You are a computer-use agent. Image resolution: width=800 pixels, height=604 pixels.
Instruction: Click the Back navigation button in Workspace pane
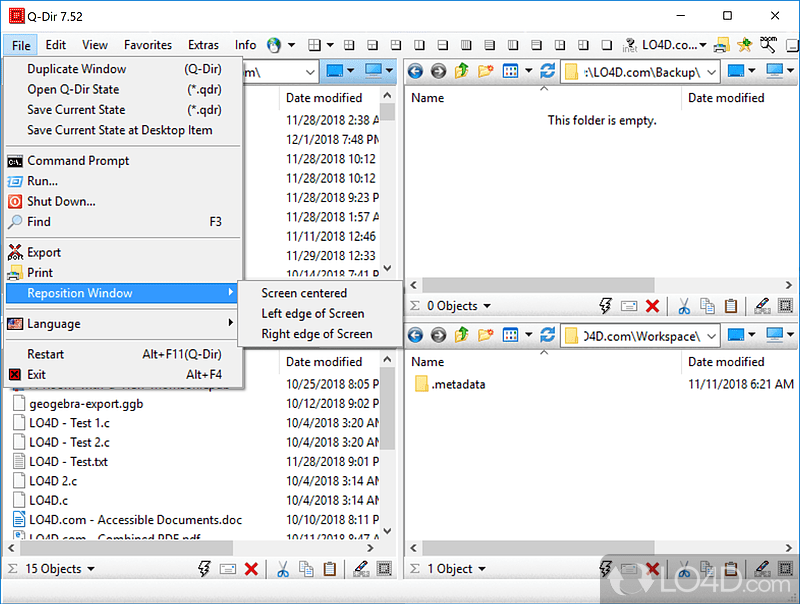coord(414,335)
